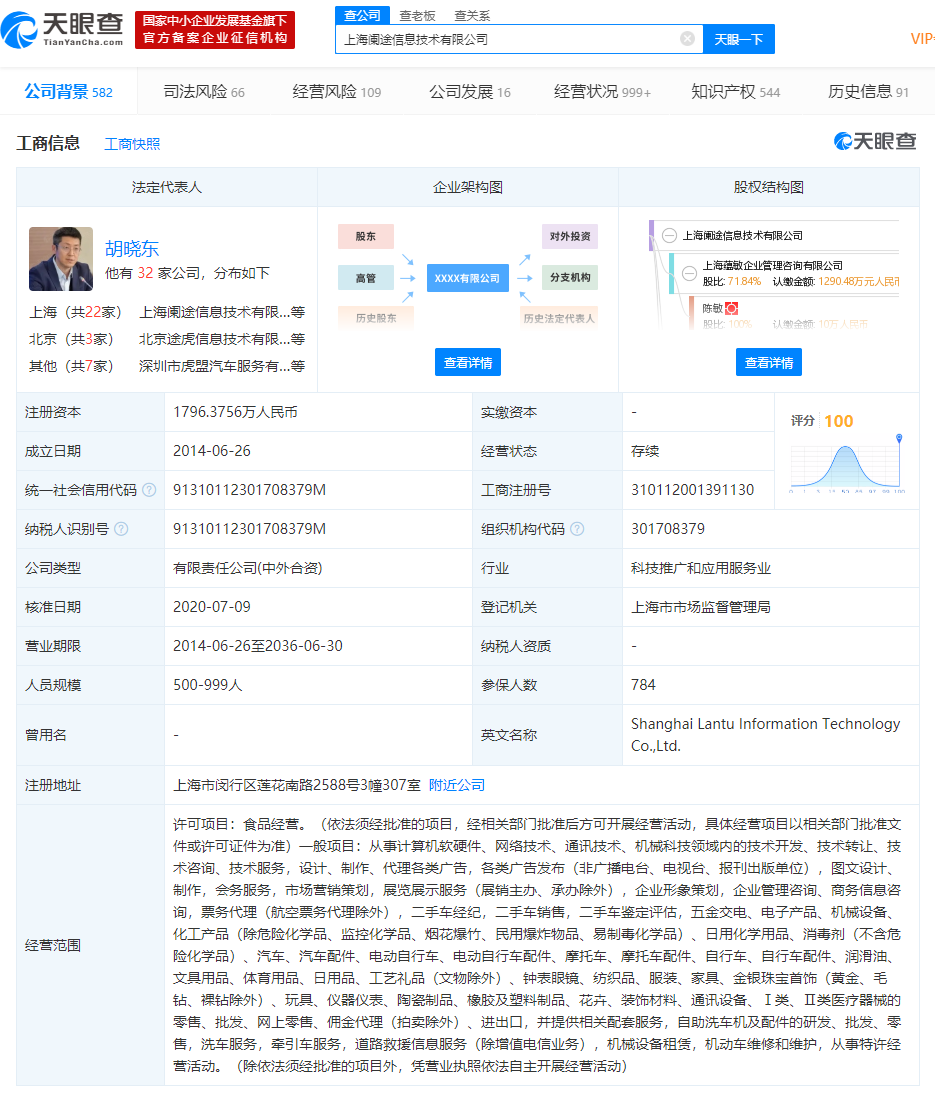
Task: Collapse the 上海蓓敬企业管理咨询有限公司 node
Action: [688, 273]
